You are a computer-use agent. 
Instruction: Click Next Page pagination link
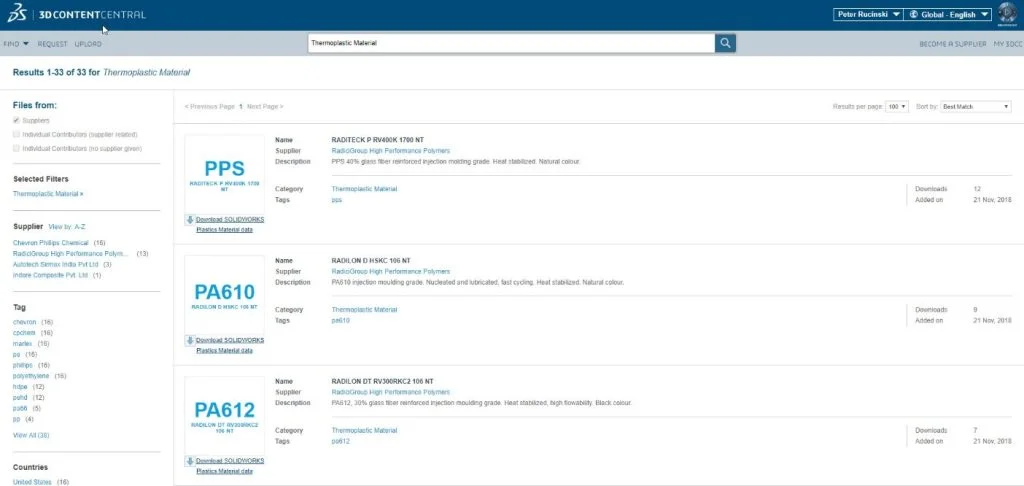pyautogui.click(x=265, y=106)
